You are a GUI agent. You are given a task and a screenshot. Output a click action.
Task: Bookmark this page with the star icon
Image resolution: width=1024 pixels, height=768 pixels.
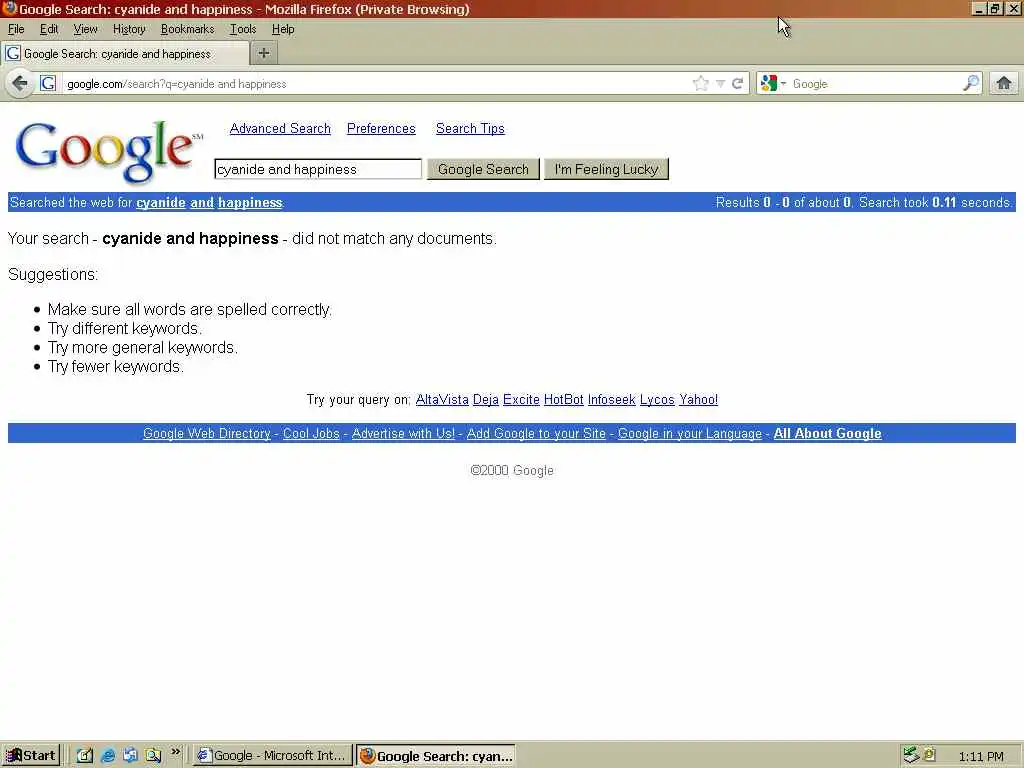point(701,84)
